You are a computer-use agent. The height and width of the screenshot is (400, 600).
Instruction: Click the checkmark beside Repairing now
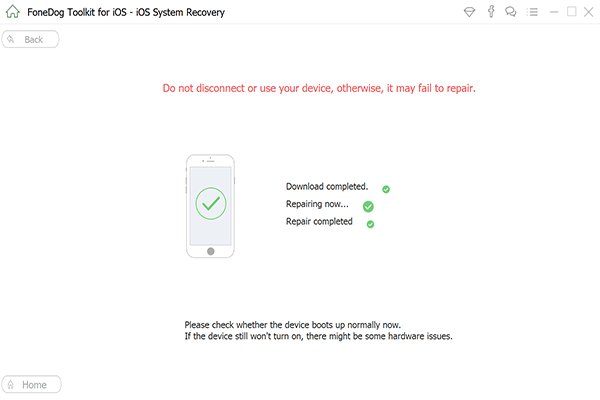click(x=368, y=206)
